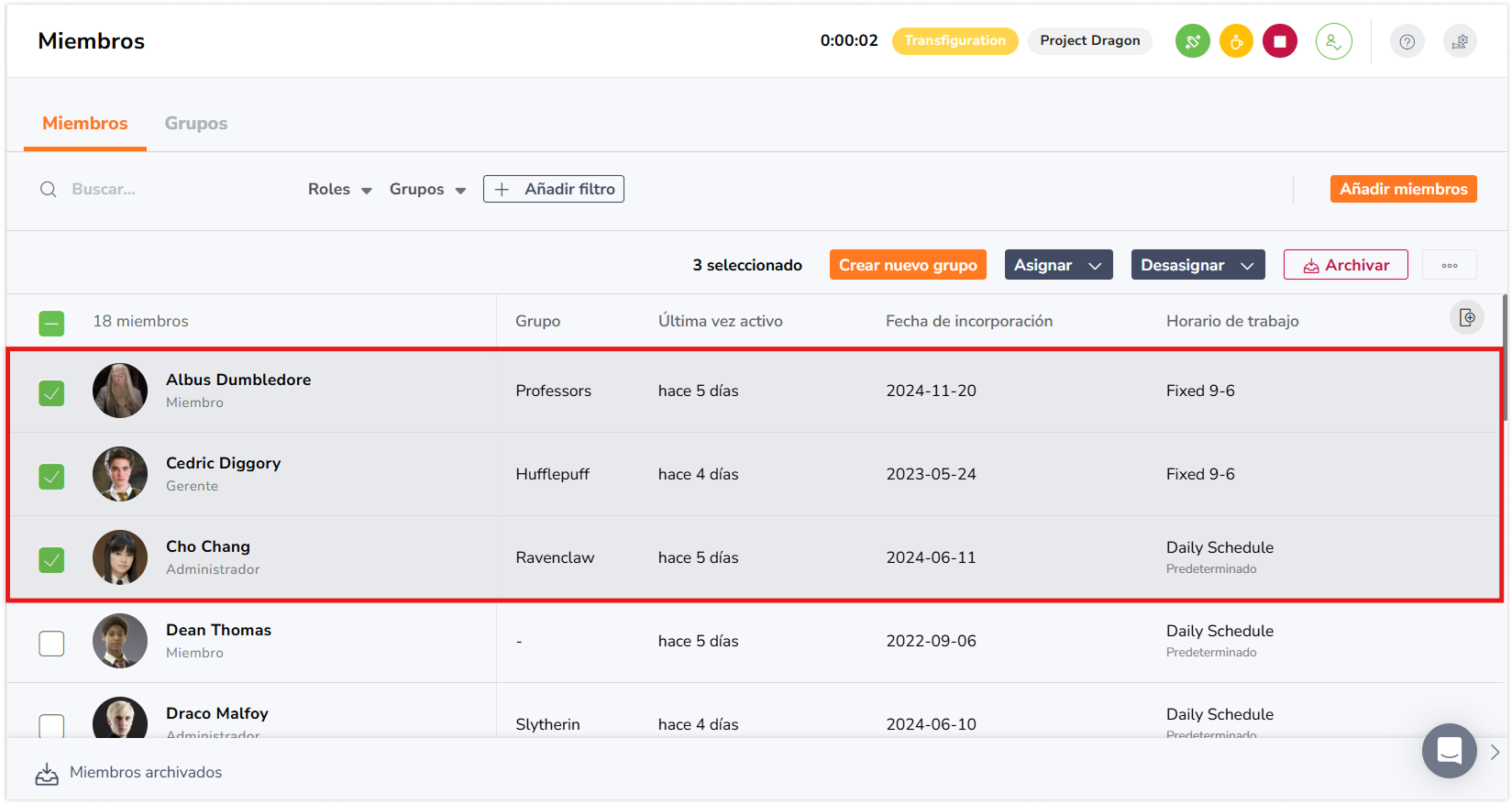Viewport: 1512px width, 804px height.
Task: Open Cedric Diggory's name
Action: [x=224, y=463]
